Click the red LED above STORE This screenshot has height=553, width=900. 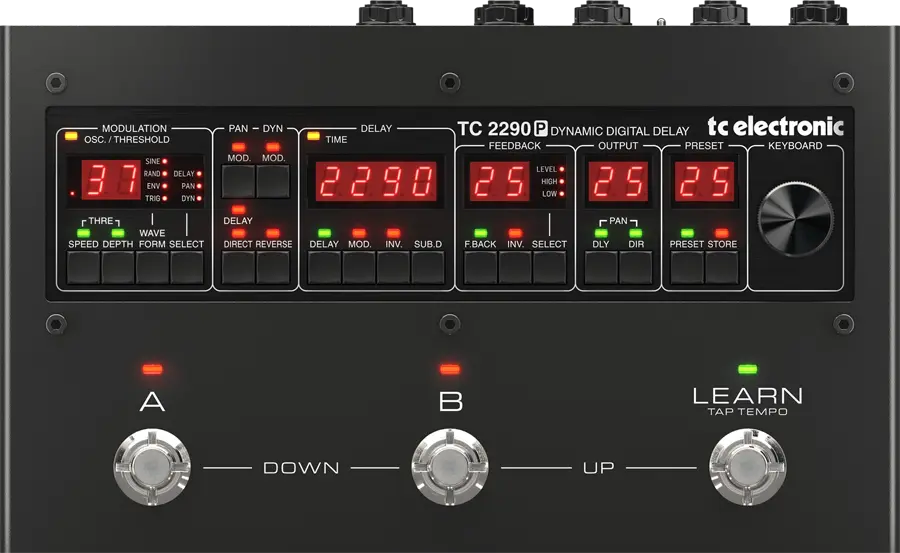(721, 233)
